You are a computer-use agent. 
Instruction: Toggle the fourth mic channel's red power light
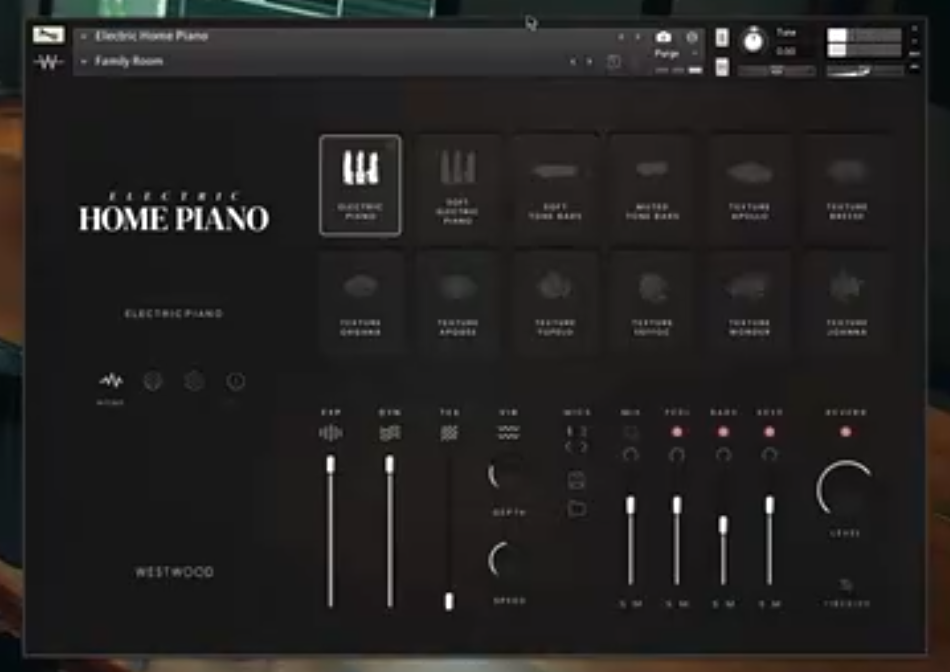(x=769, y=432)
